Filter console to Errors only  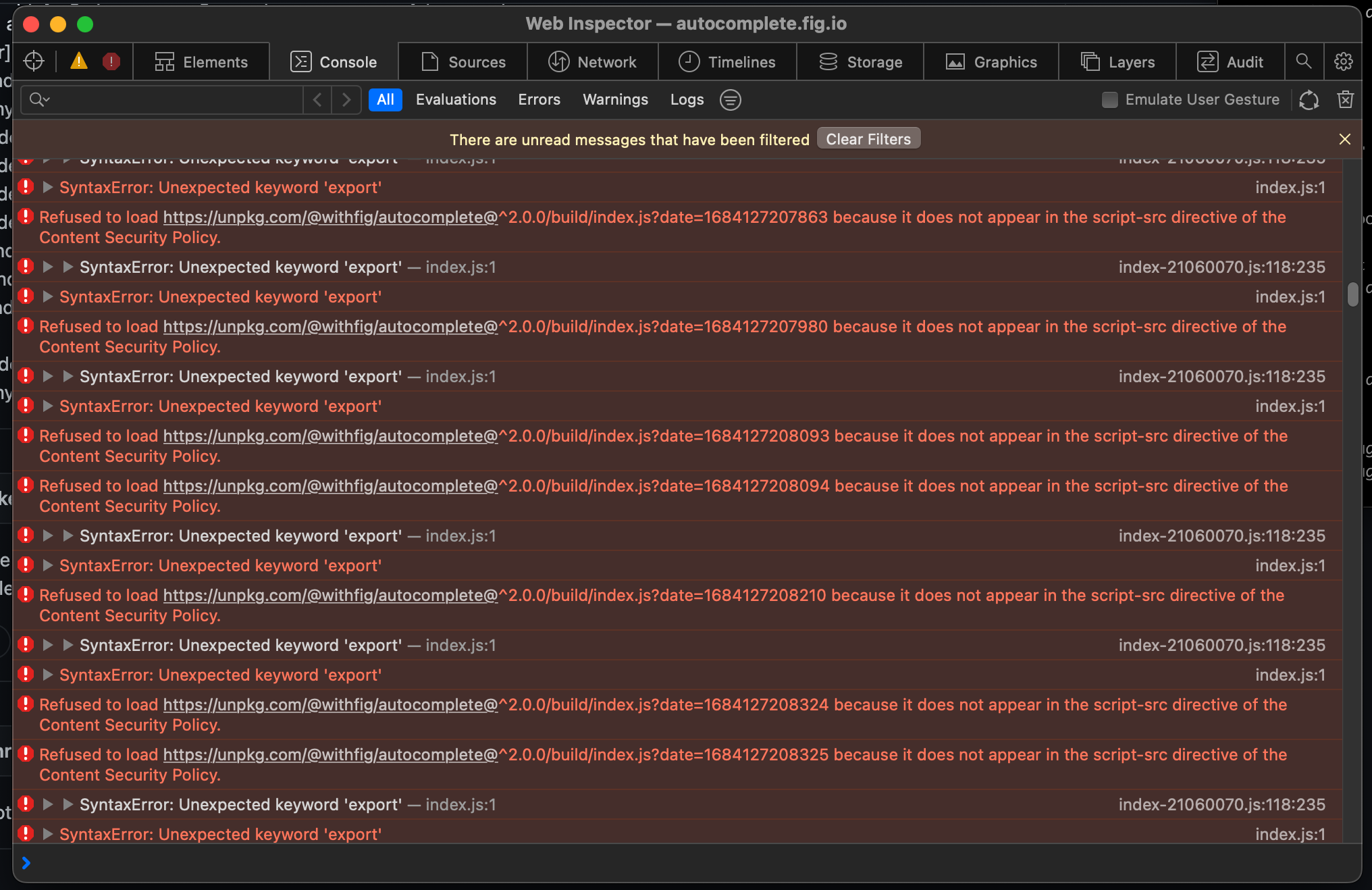coord(539,99)
